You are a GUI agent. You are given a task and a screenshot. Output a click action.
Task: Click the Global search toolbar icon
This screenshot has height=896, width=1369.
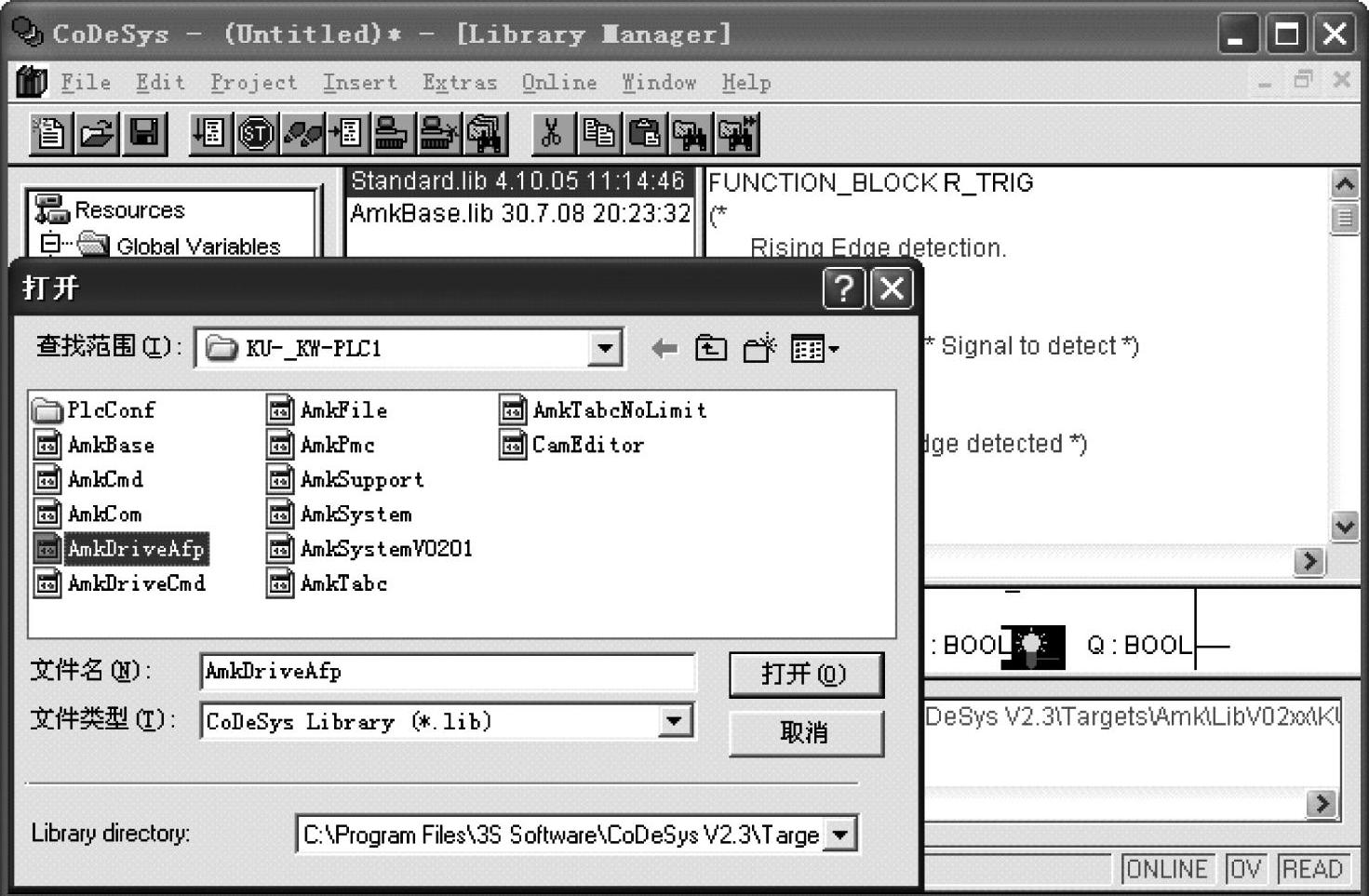click(x=486, y=134)
